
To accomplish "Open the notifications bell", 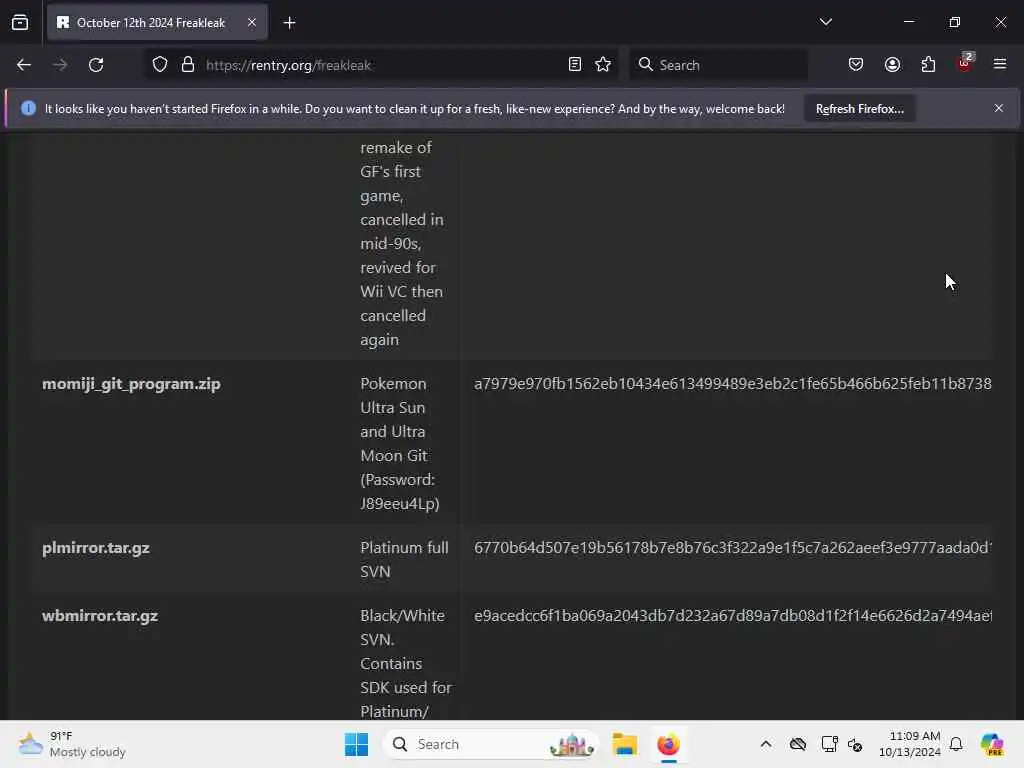I will [x=956, y=744].
